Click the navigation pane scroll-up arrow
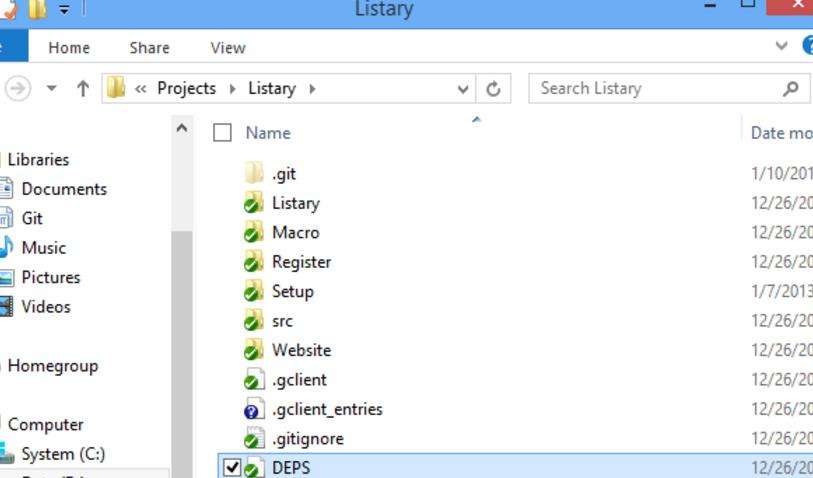This screenshot has width=813, height=478. [x=182, y=128]
